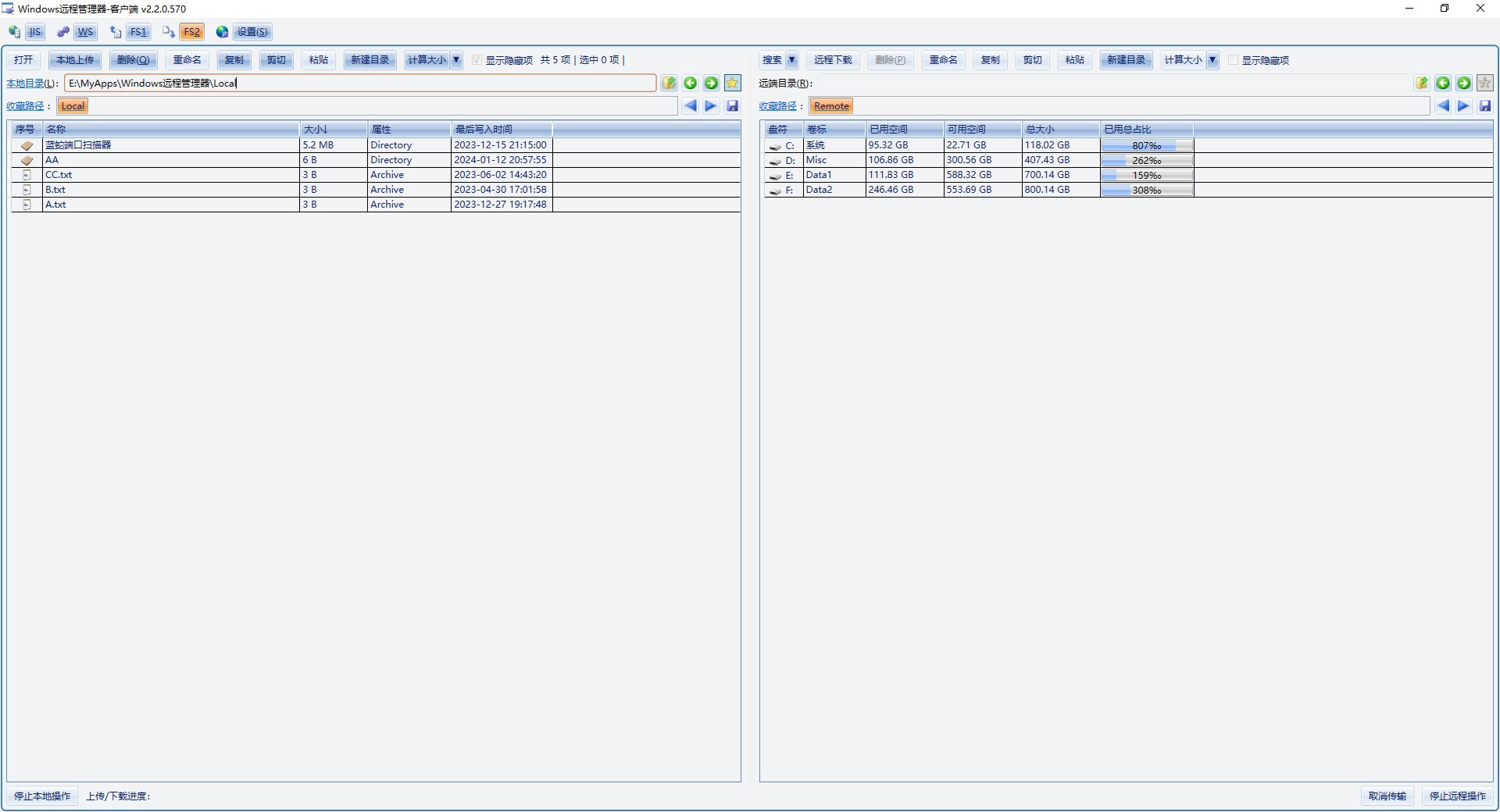Switch to the FS2 tab
This screenshot has width=1500, height=812.
pos(191,32)
